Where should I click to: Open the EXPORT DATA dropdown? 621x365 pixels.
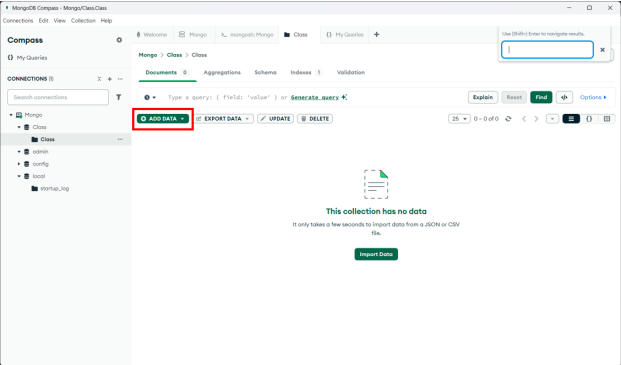[223, 119]
